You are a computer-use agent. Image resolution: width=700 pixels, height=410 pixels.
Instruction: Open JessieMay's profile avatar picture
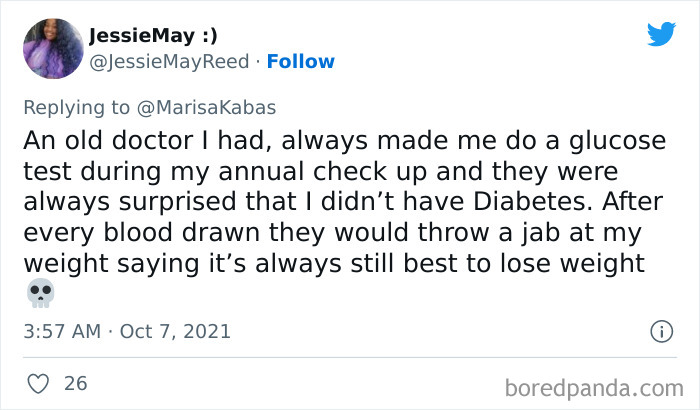[51, 48]
